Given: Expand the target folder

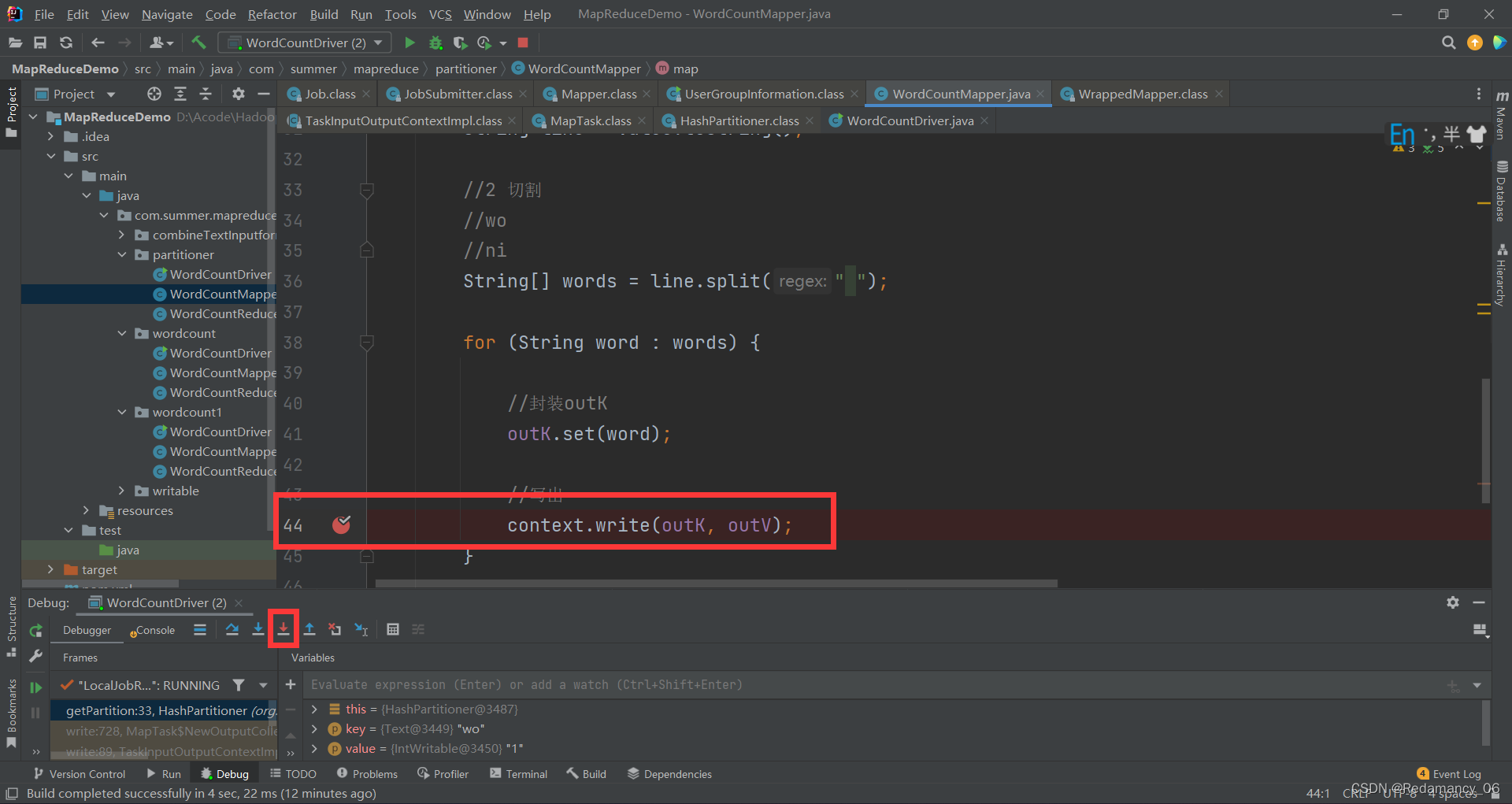Looking at the screenshot, I should [51, 569].
